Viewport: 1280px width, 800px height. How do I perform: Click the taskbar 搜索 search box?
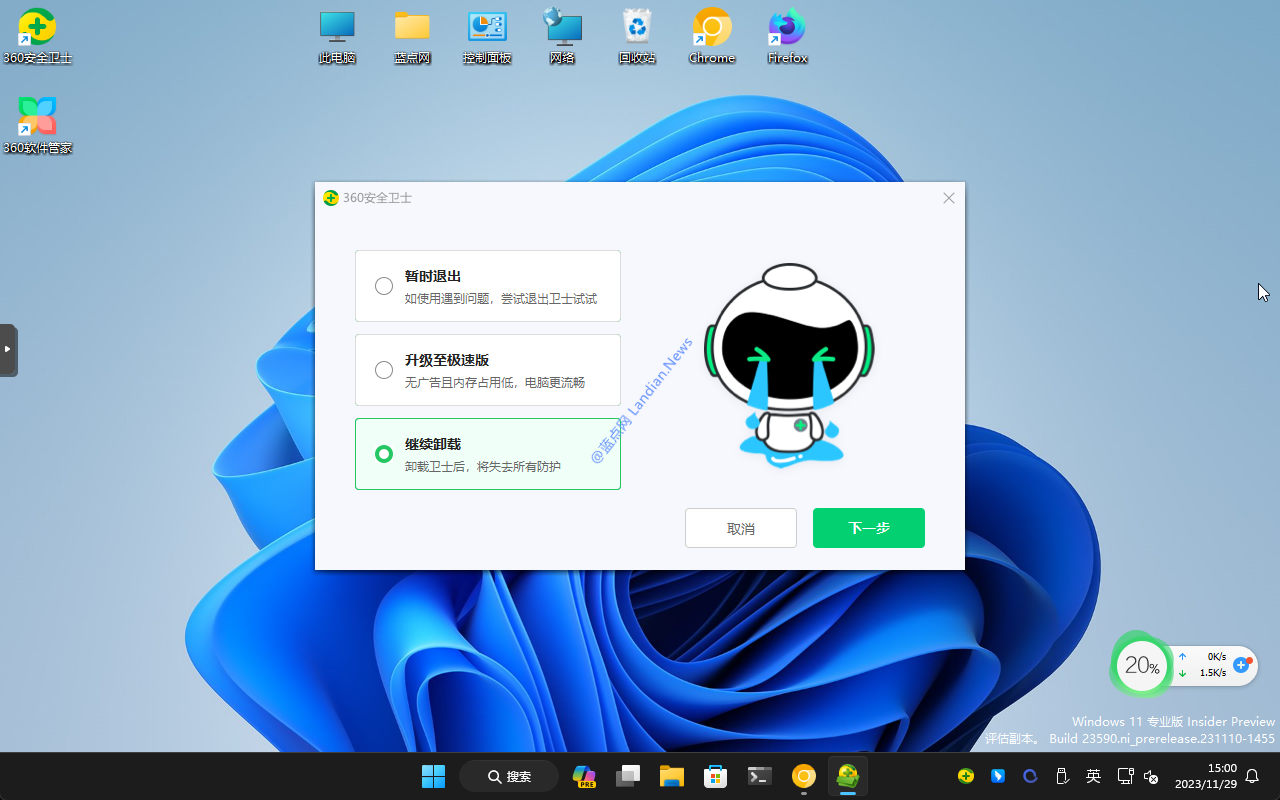[509, 776]
